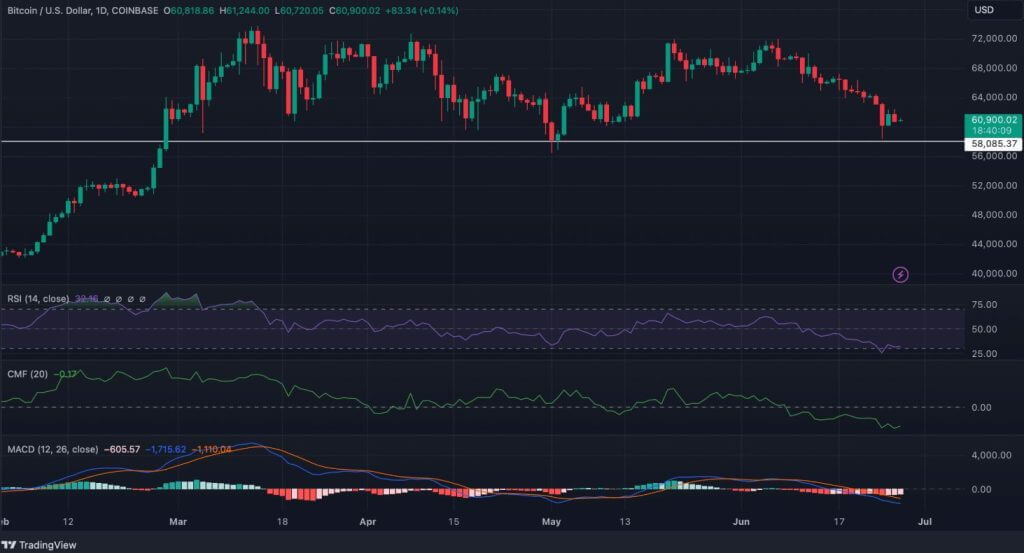Open the USD currency selector
This screenshot has width=1024, height=553.
point(984,10)
